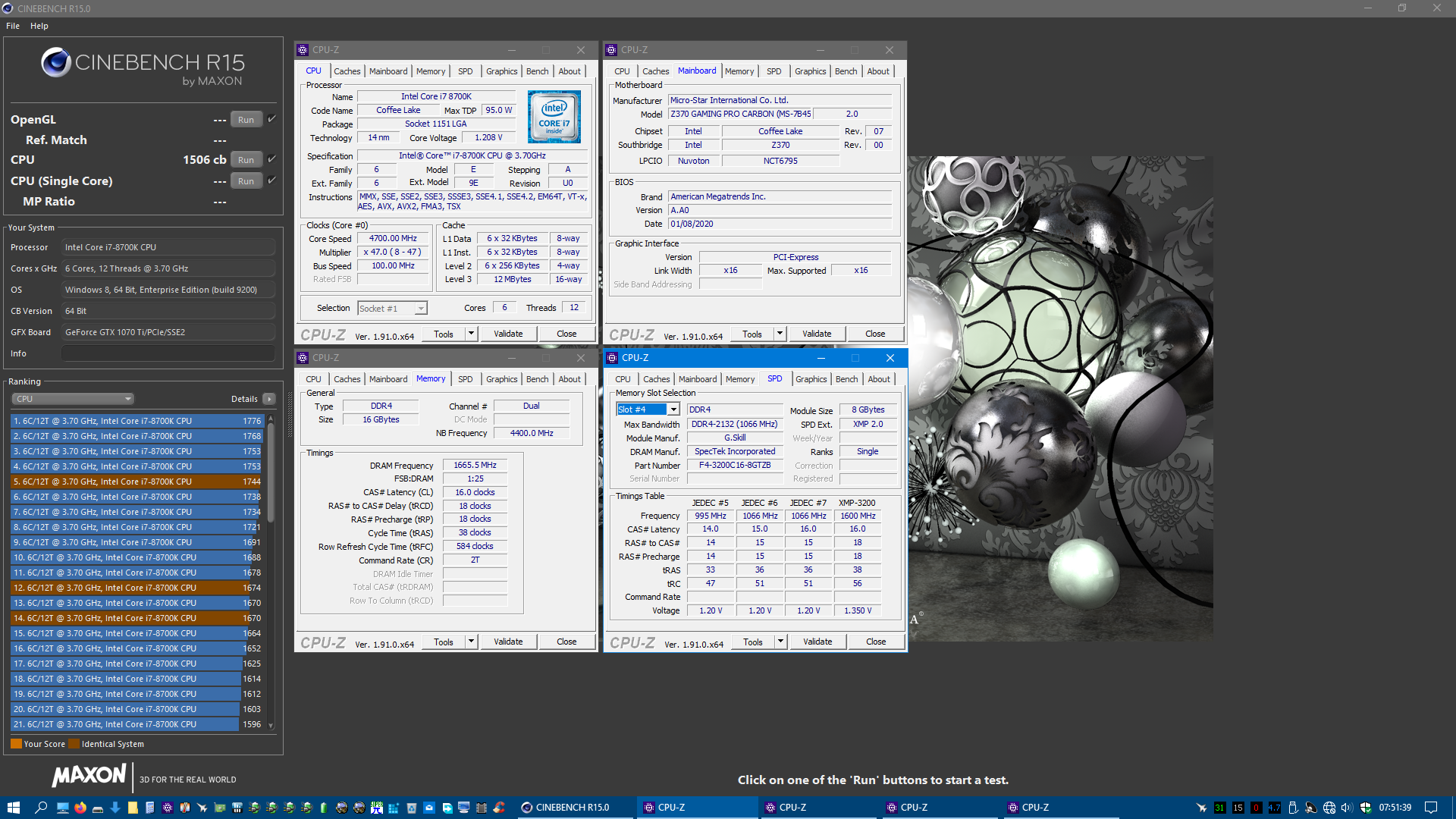Expand Tools arrow in Mainboard tab window
This screenshot has height=819, width=1456.
point(780,334)
